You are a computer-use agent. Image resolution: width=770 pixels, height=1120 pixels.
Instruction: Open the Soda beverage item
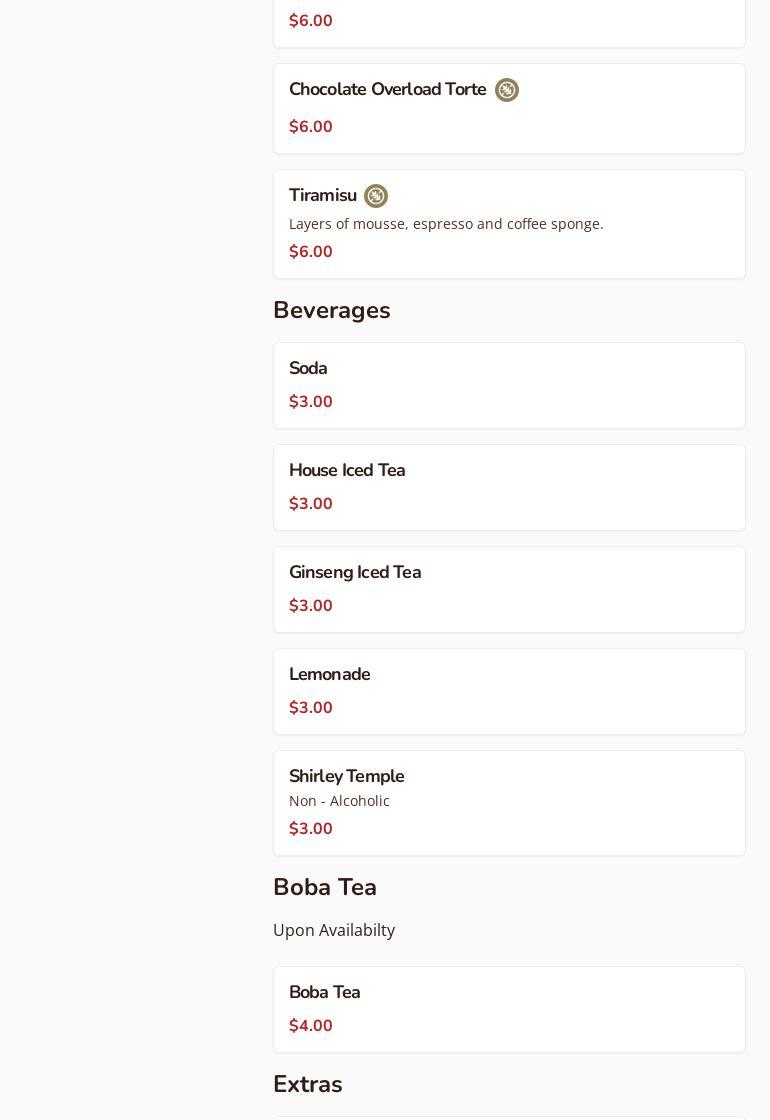pos(509,385)
